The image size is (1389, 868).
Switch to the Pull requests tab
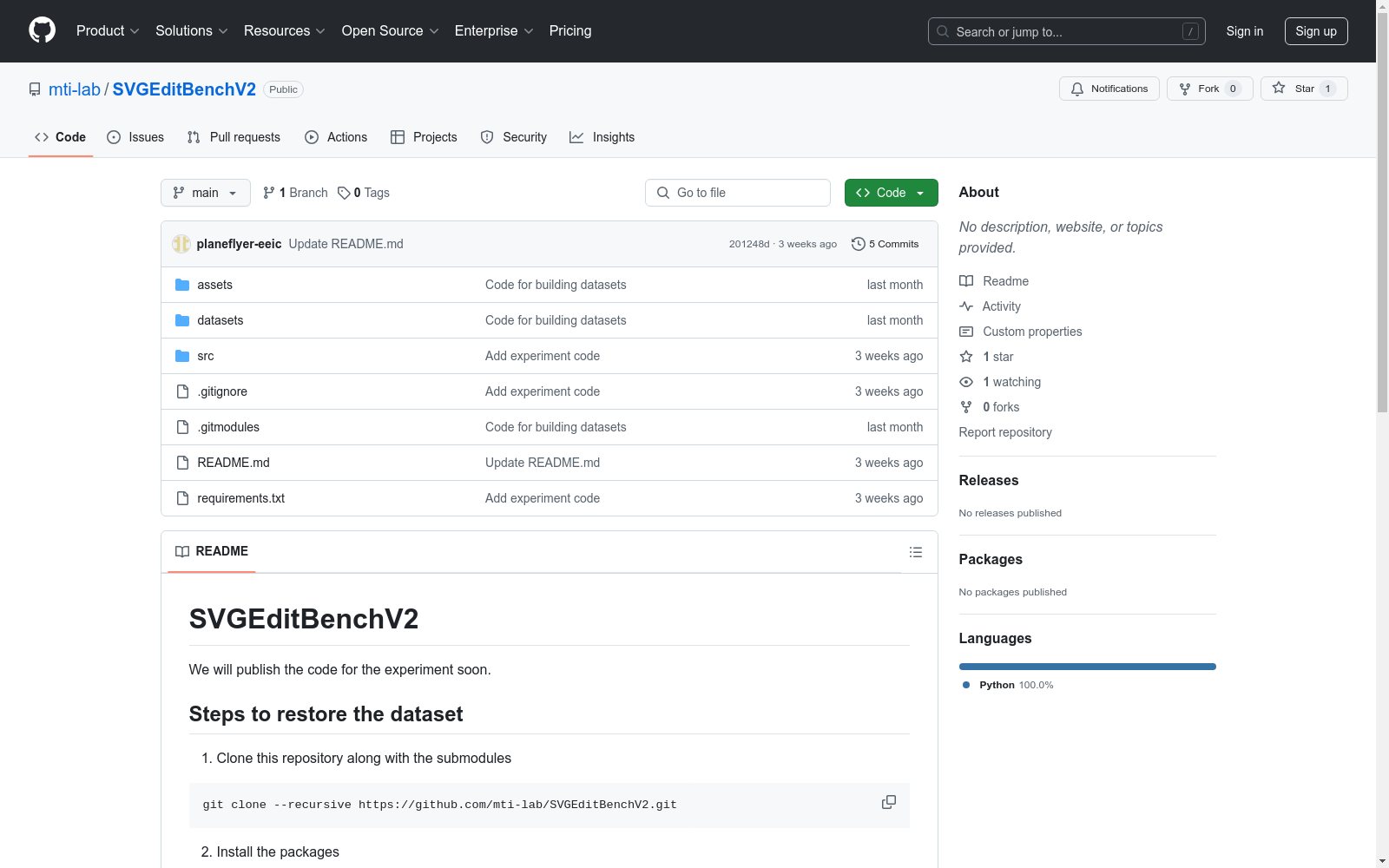(234, 137)
